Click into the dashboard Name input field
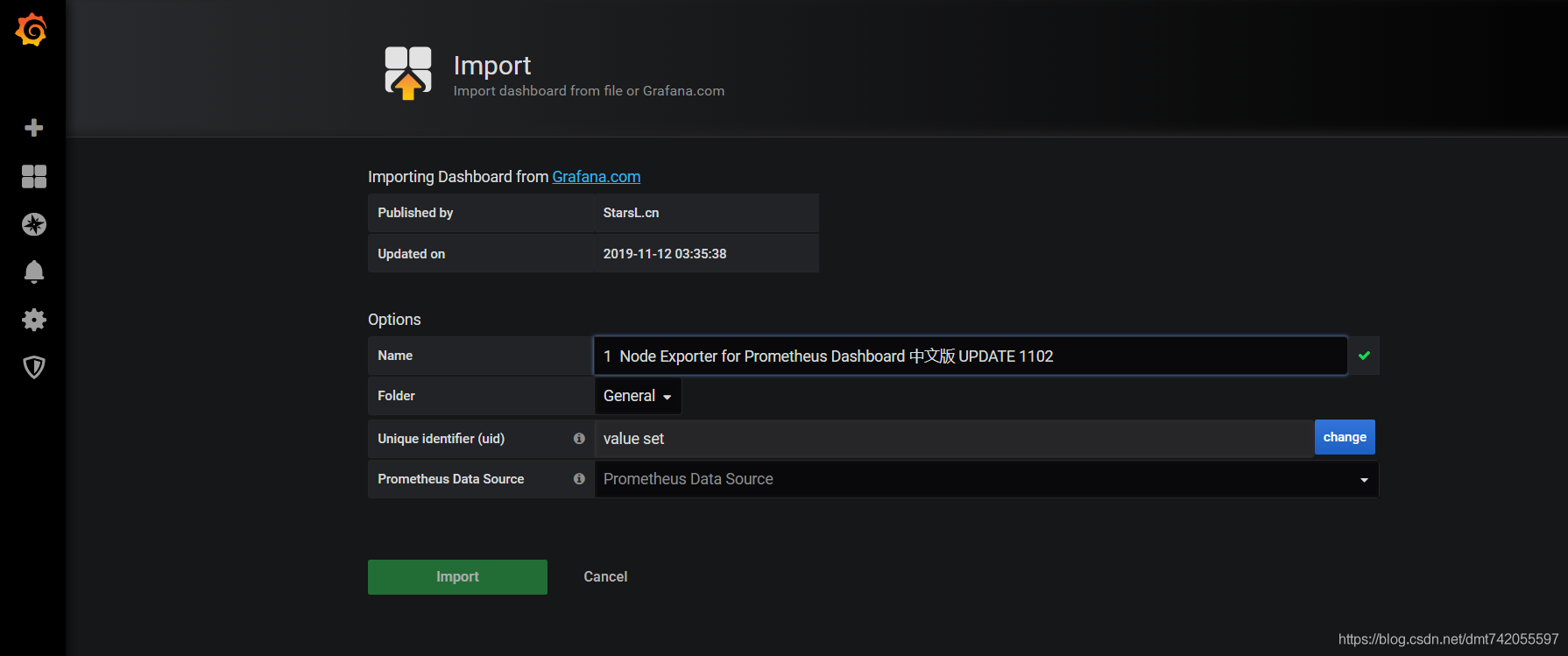Screen dimensions: 1568x656 point(971,356)
